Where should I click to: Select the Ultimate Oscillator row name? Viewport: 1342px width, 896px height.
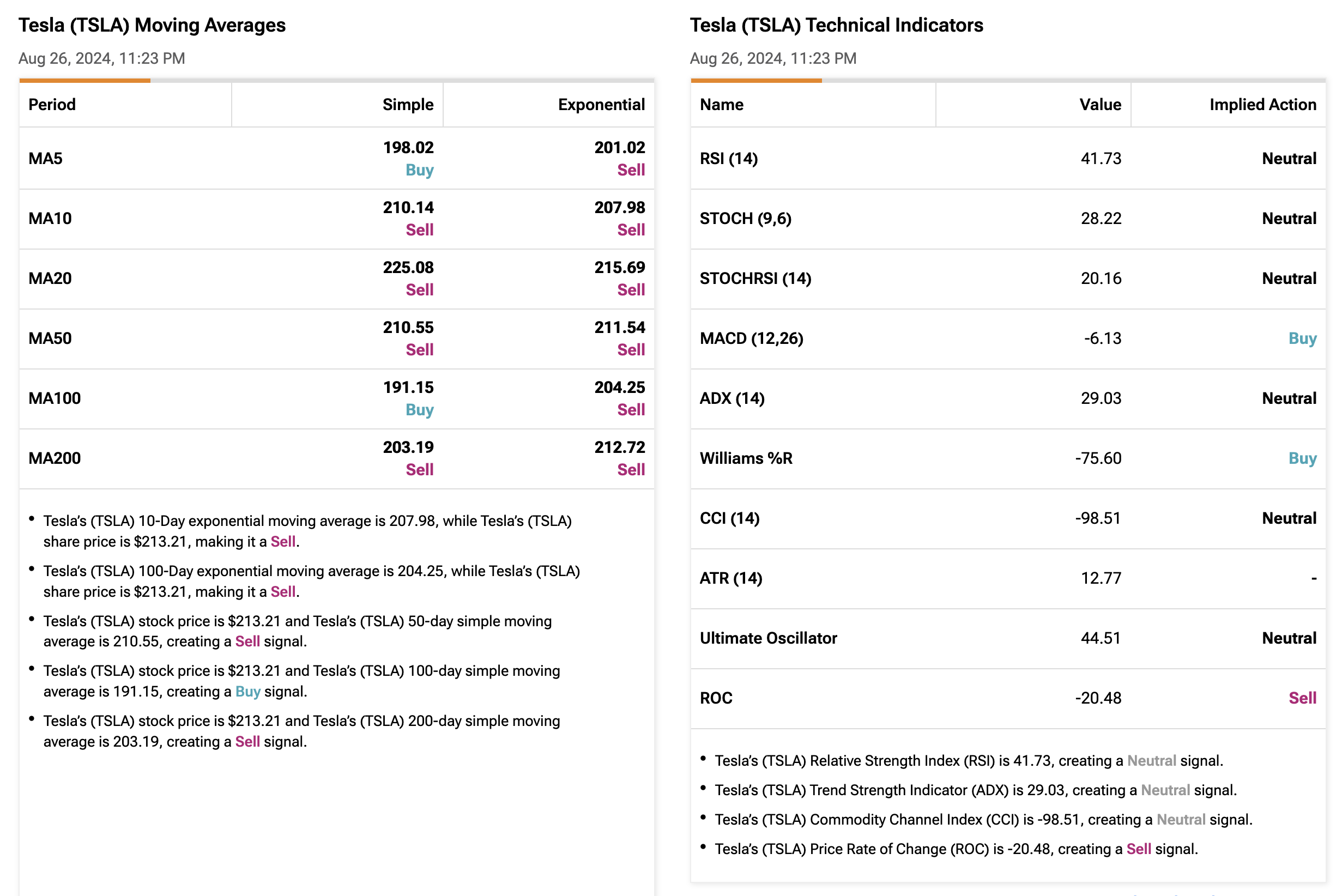click(x=767, y=638)
